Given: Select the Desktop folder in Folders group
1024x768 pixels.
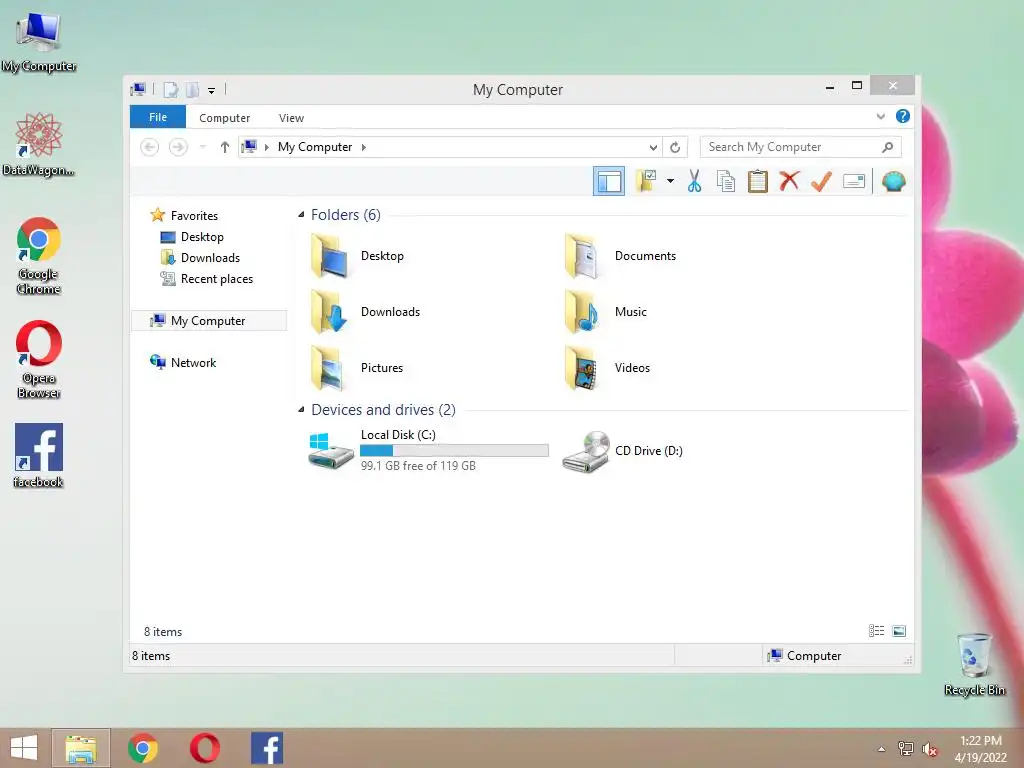Looking at the screenshot, I should coord(358,256).
